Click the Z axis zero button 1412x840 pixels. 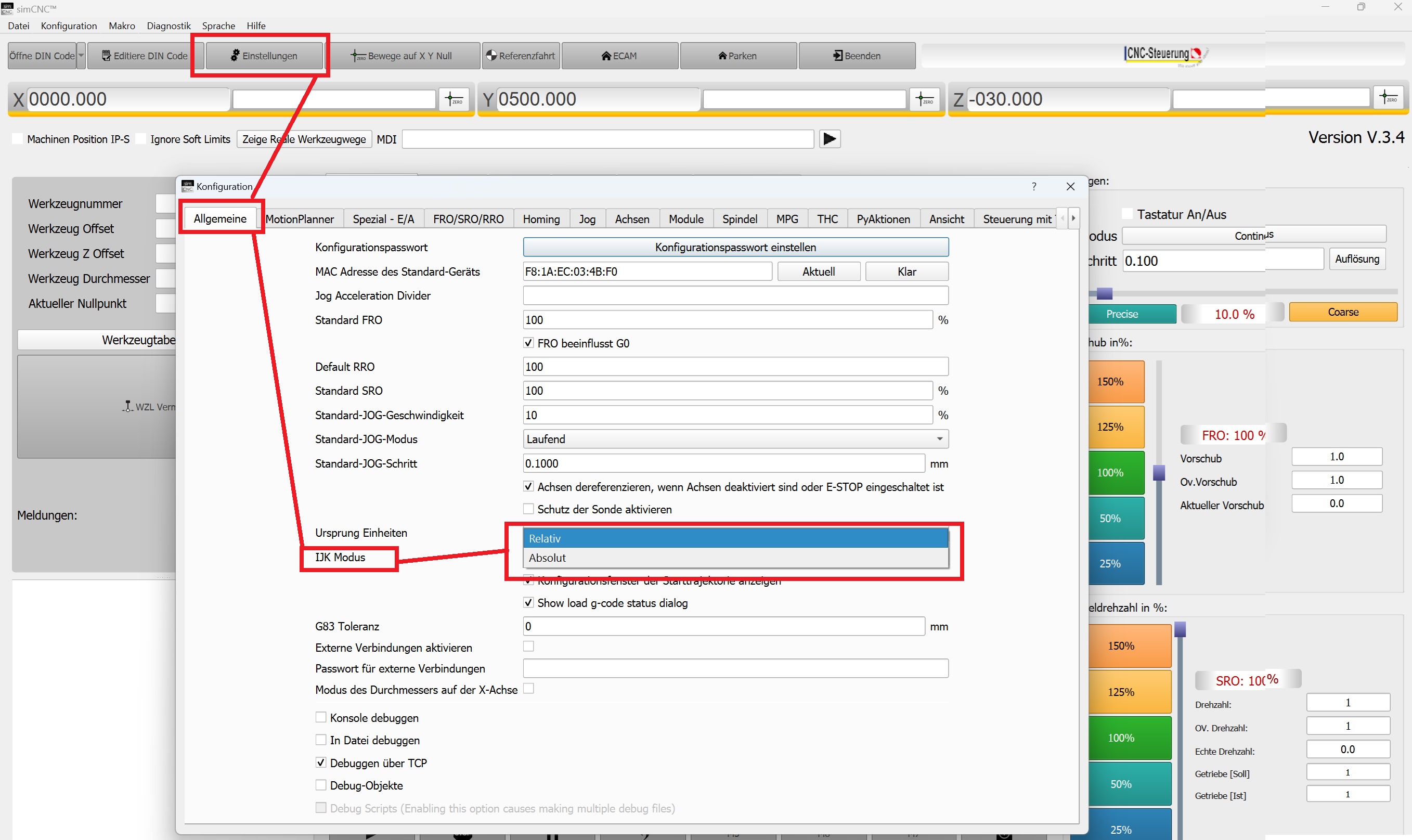[x=1389, y=97]
